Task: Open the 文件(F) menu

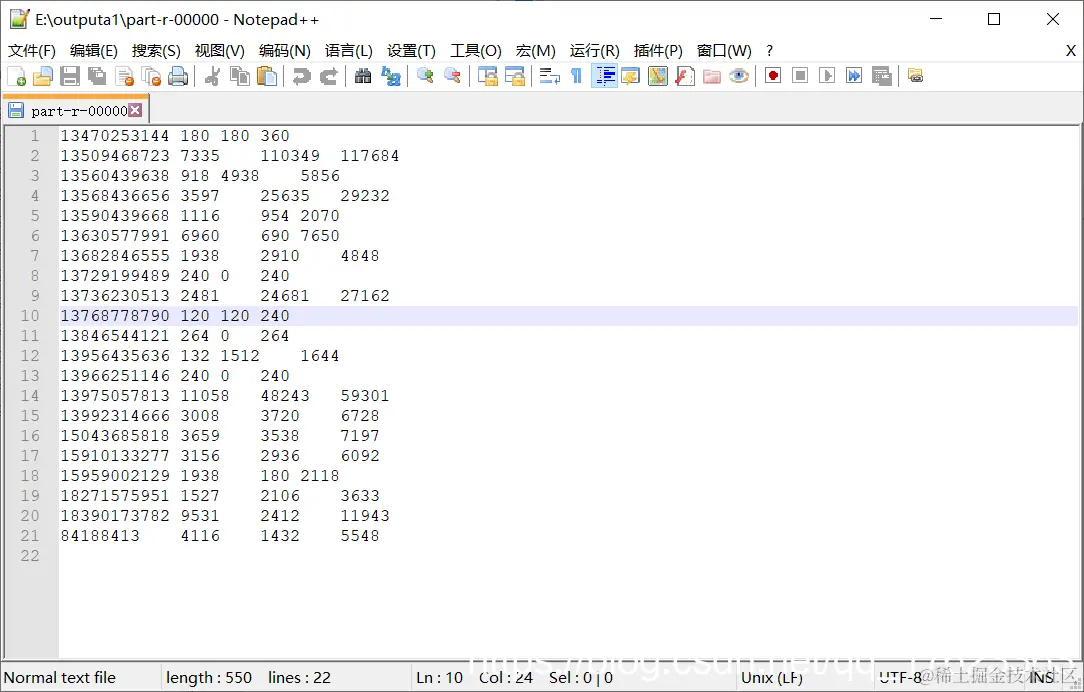Action: point(32,50)
